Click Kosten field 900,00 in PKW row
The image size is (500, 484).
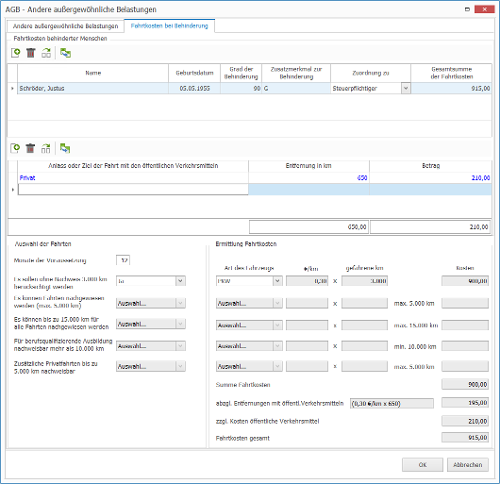pyautogui.click(x=465, y=281)
